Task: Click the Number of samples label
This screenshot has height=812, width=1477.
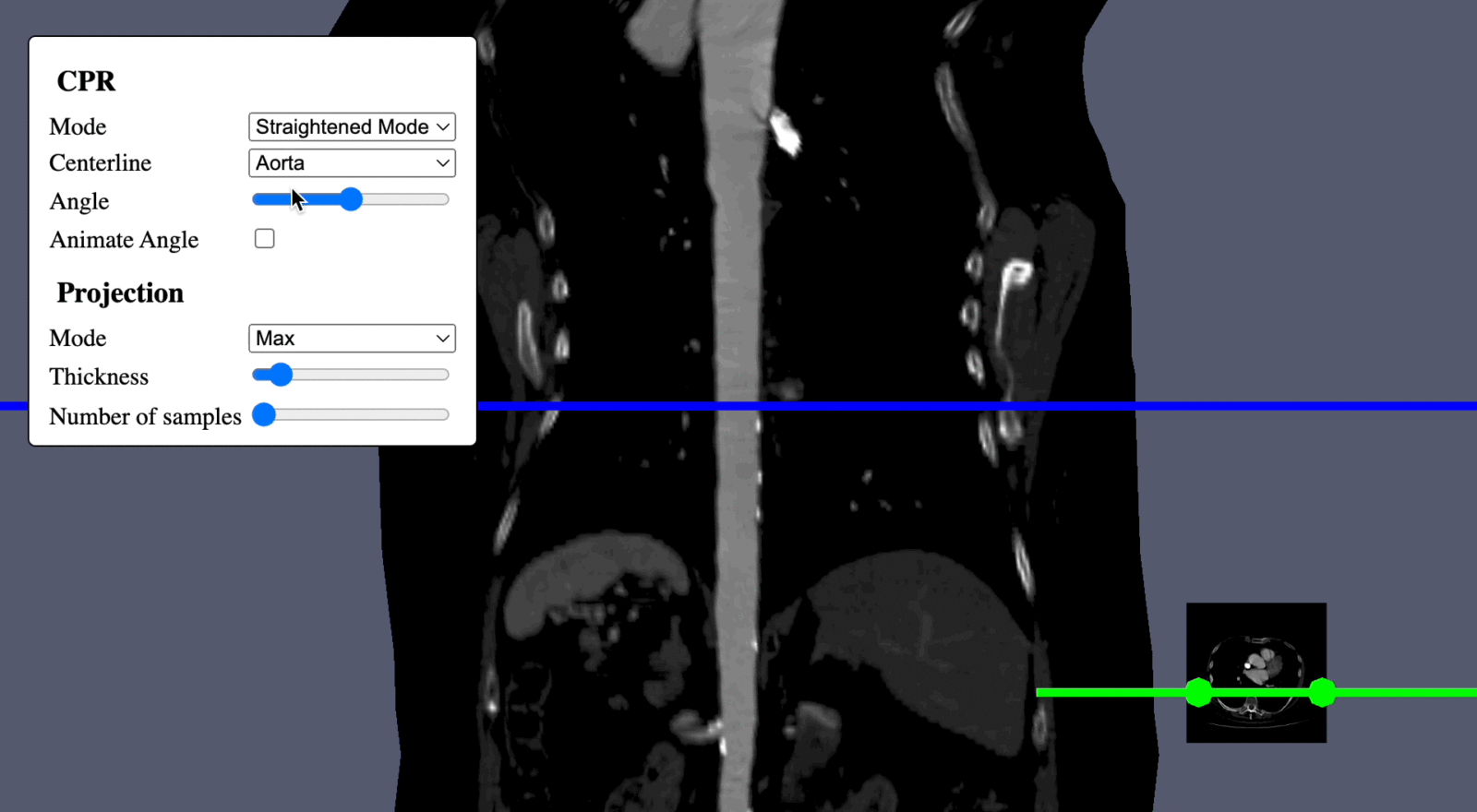Action: pyautogui.click(x=145, y=417)
